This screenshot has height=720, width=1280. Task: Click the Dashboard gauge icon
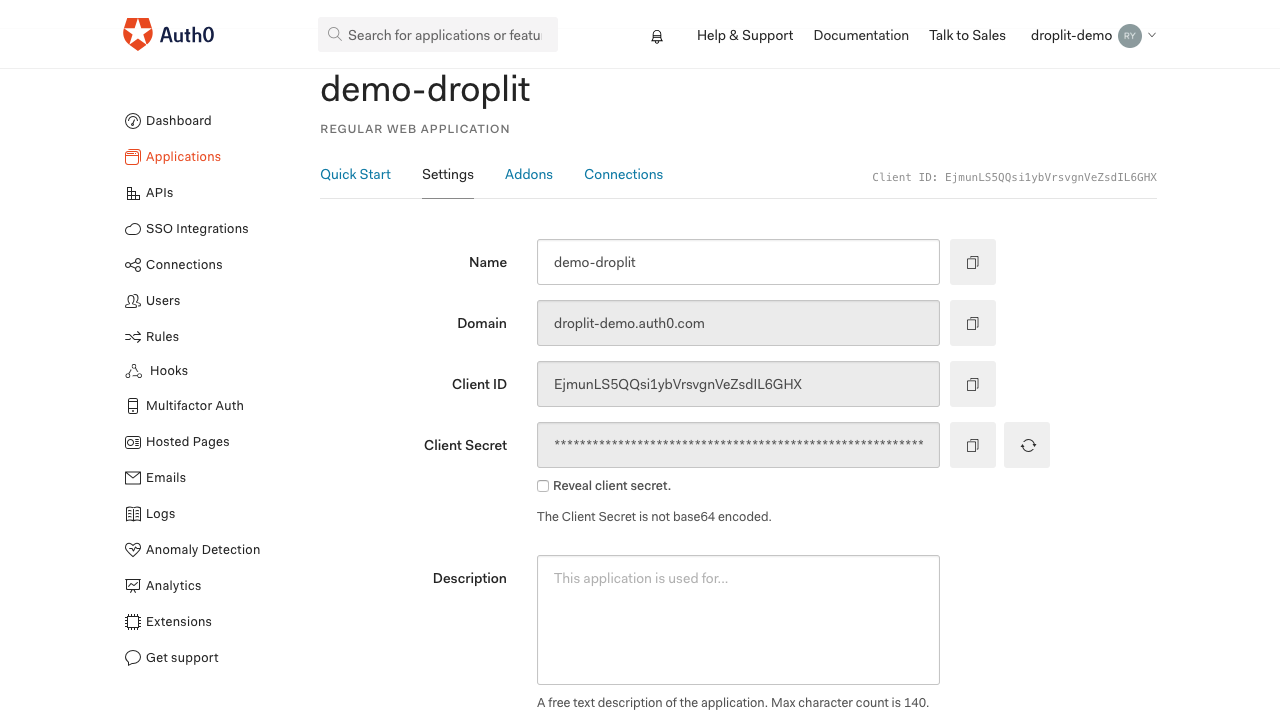tap(133, 121)
